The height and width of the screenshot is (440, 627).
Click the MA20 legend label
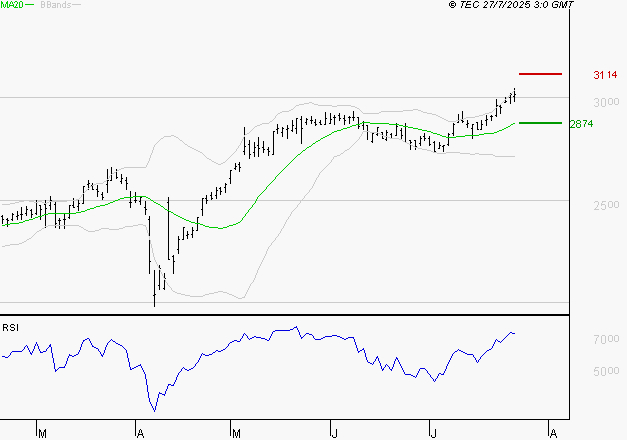click(x=11, y=5)
